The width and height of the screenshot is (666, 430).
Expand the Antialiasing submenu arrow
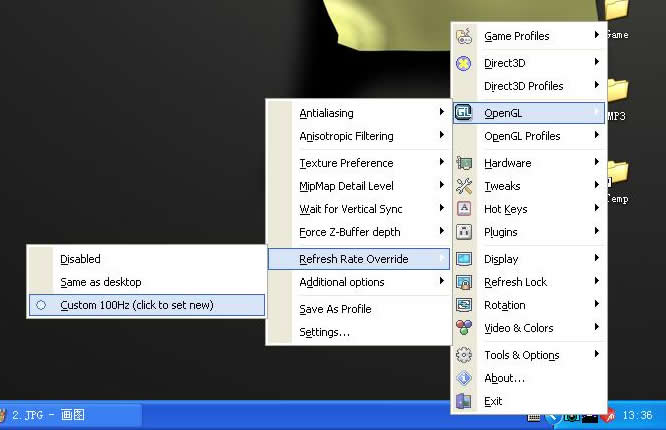(x=441, y=113)
